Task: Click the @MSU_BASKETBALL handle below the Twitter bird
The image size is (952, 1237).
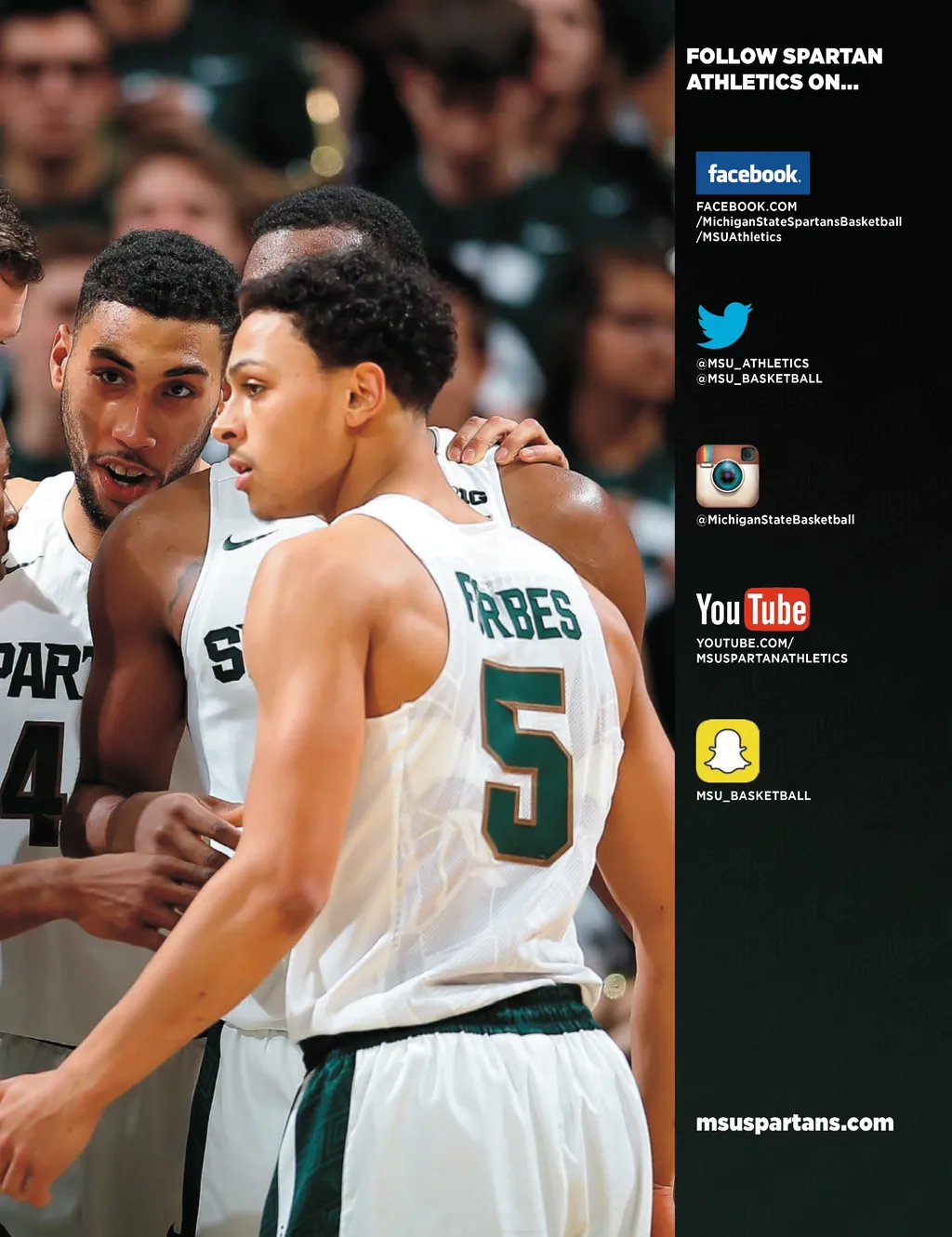Action: point(759,379)
